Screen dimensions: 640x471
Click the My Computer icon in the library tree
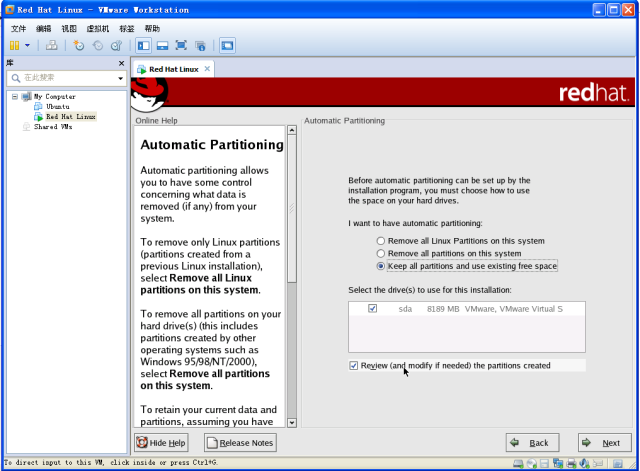27,97
